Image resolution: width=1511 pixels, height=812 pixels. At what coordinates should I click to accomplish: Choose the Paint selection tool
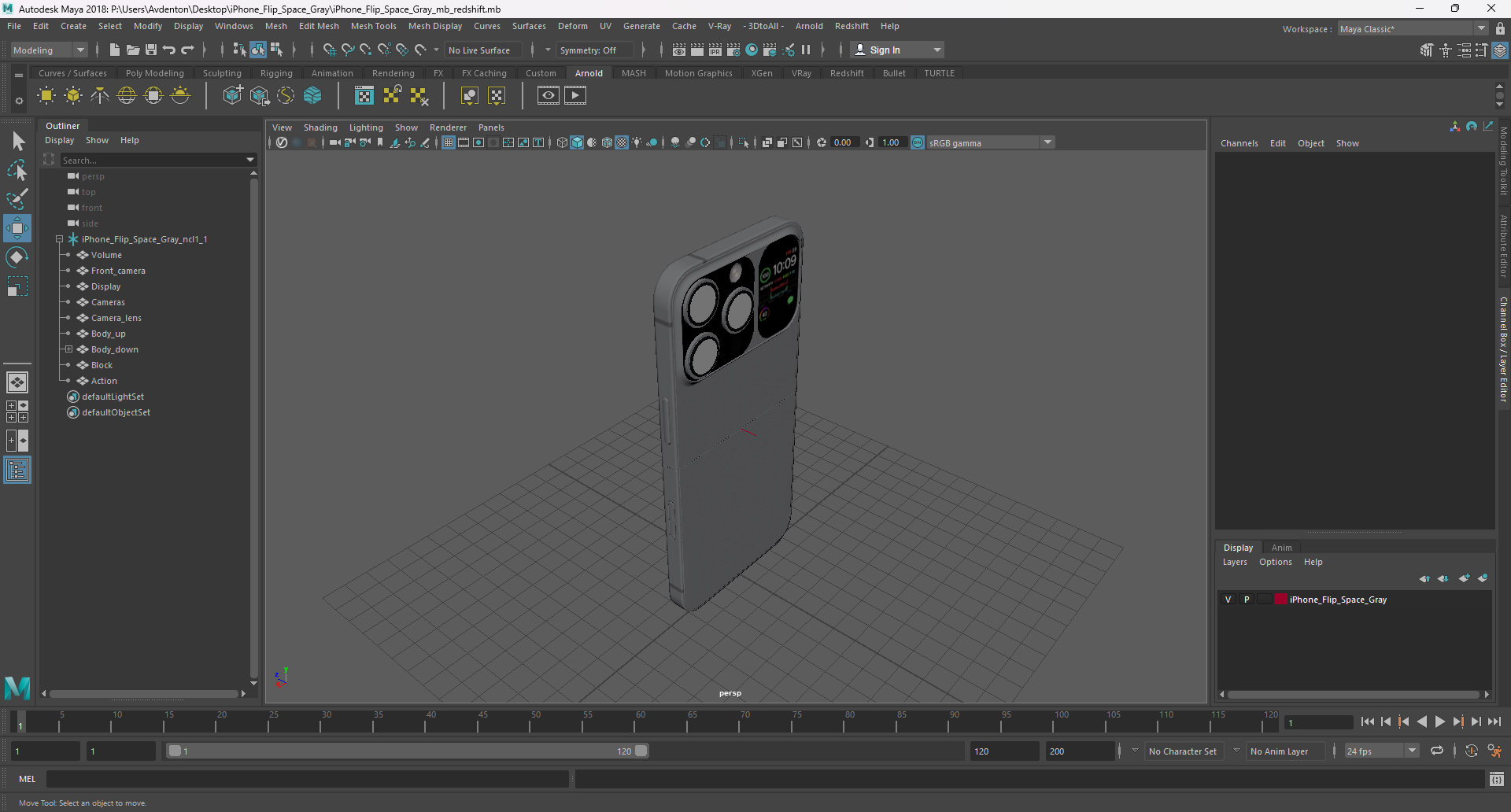pyautogui.click(x=17, y=199)
